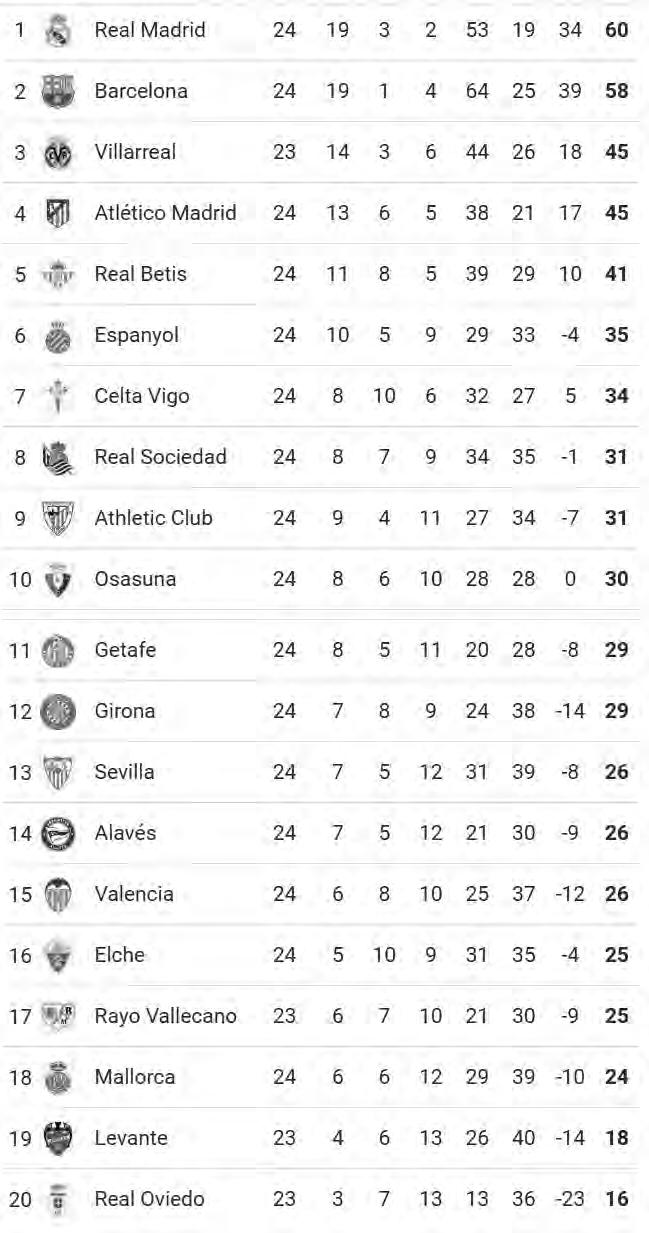Click the Real Oviedo team name

point(149,1199)
